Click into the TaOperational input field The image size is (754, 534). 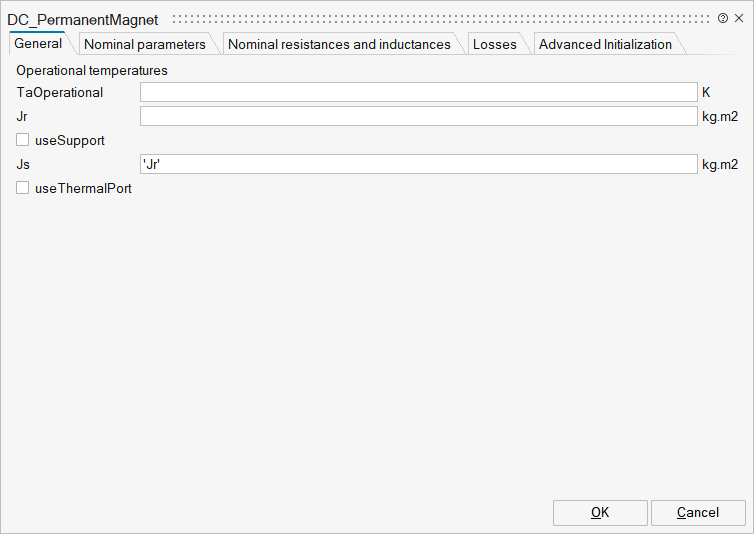pos(418,92)
